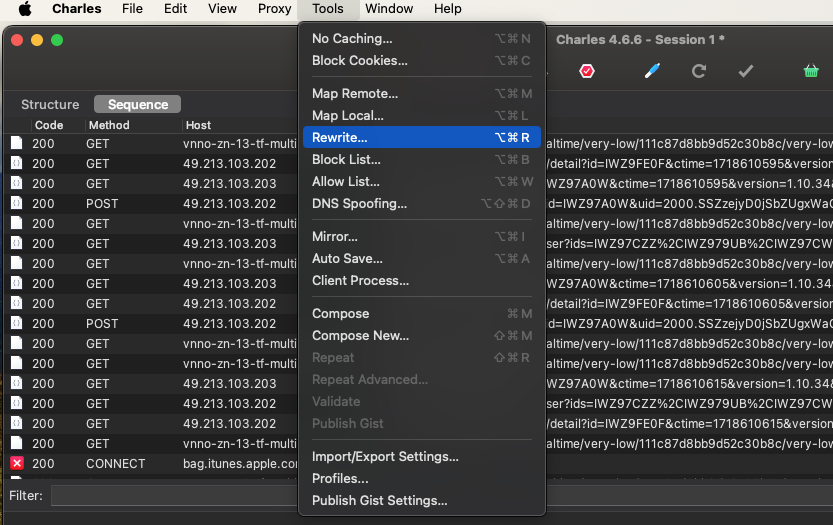Image resolution: width=833 pixels, height=525 pixels.
Task: Sort requests by Method column header
Action: point(109,125)
